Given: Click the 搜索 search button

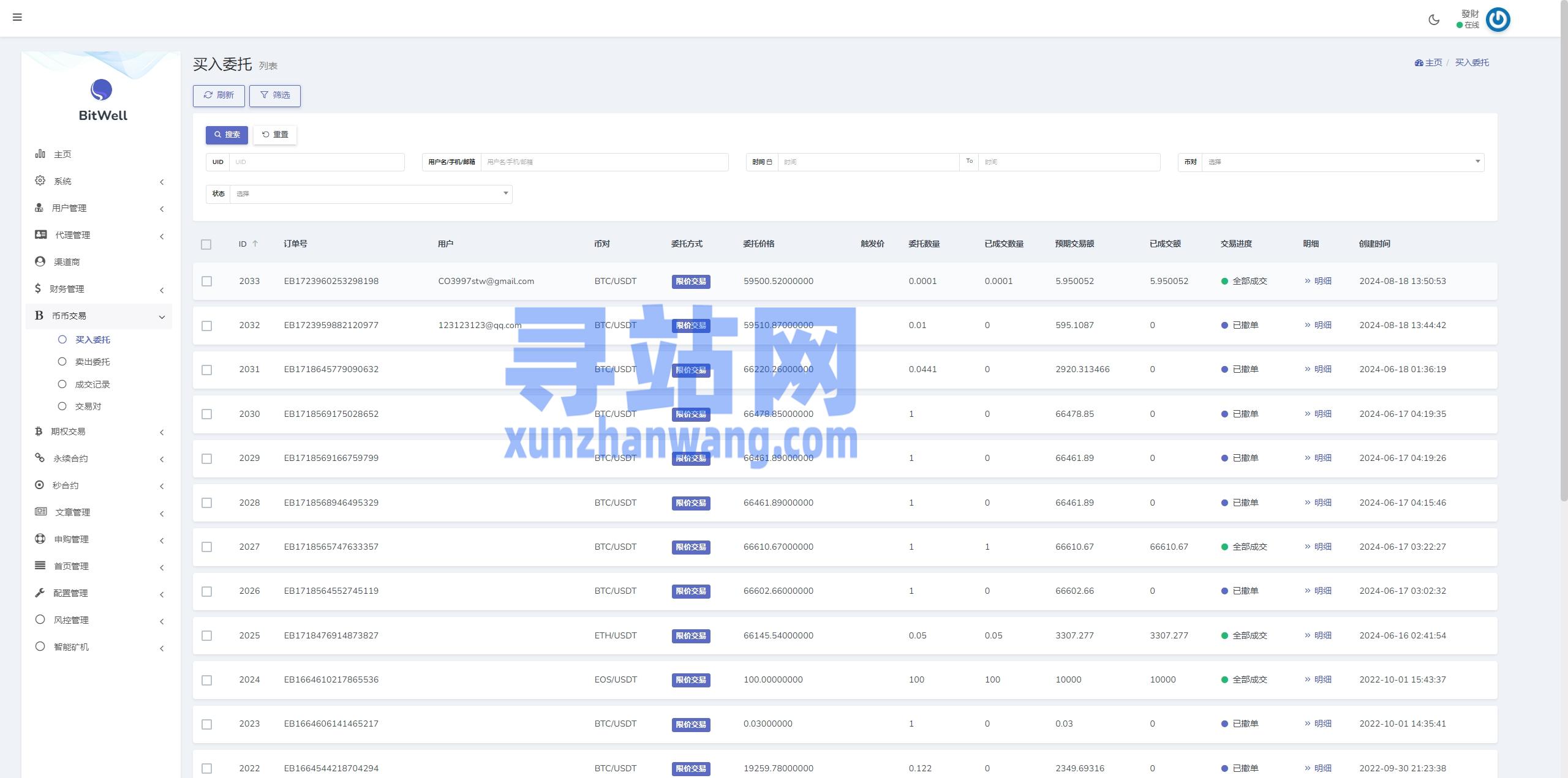Looking at the screenshot, I should [227, 135].
